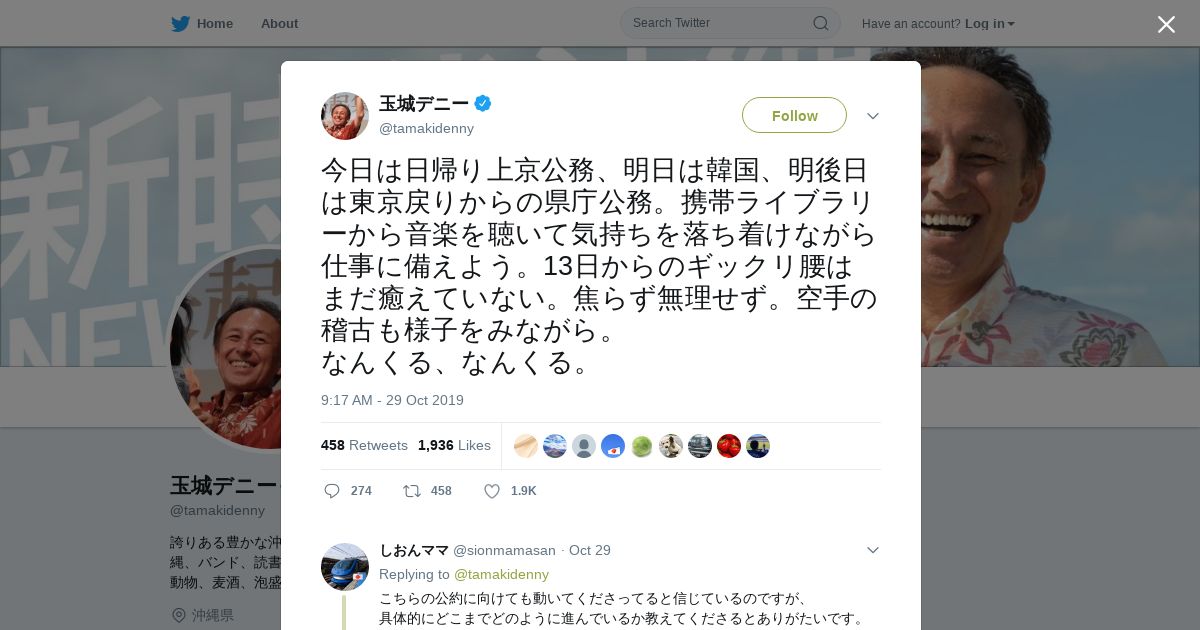Open the About menu item
The height and width of the screenshot is (630, 1200).
[279, 23]
